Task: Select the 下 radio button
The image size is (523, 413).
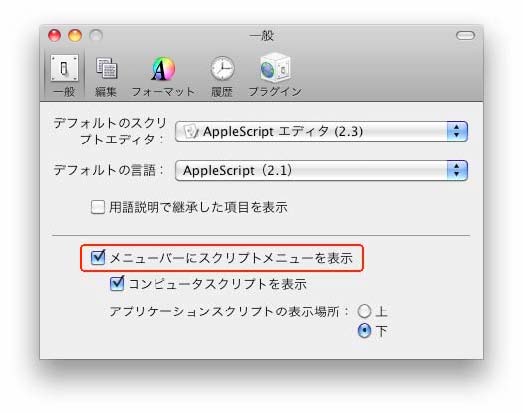Action: (364, 331)
